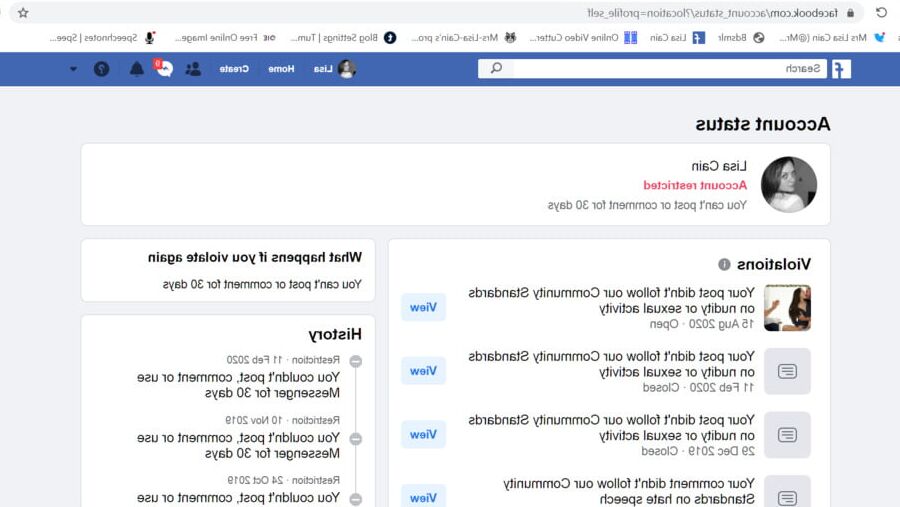The height and width of the screenshot is (507, 900).
Task: Go to Home in the navigation bar
Action: tap(281, 69)
